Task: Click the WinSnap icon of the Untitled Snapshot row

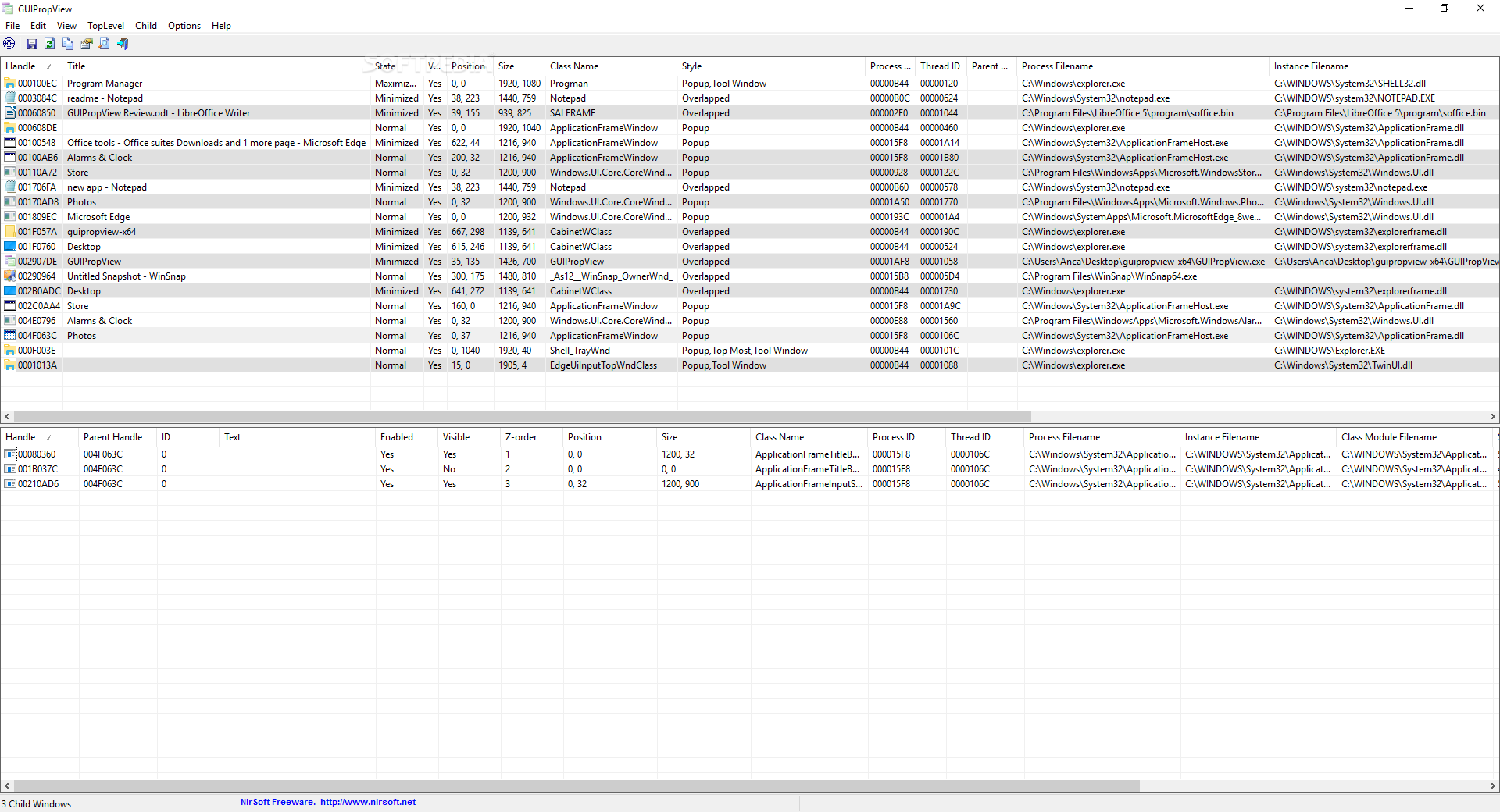Action: [10, 276]
